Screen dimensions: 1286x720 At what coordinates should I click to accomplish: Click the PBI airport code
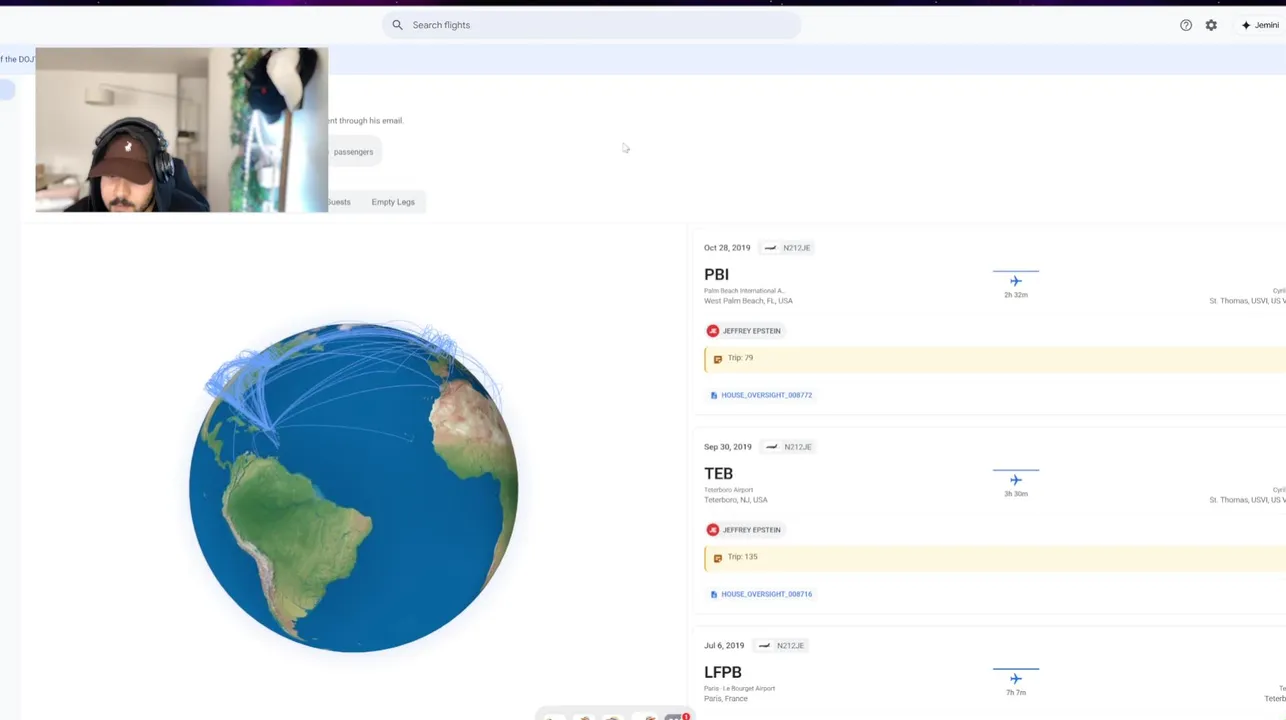tap(716, 274)
